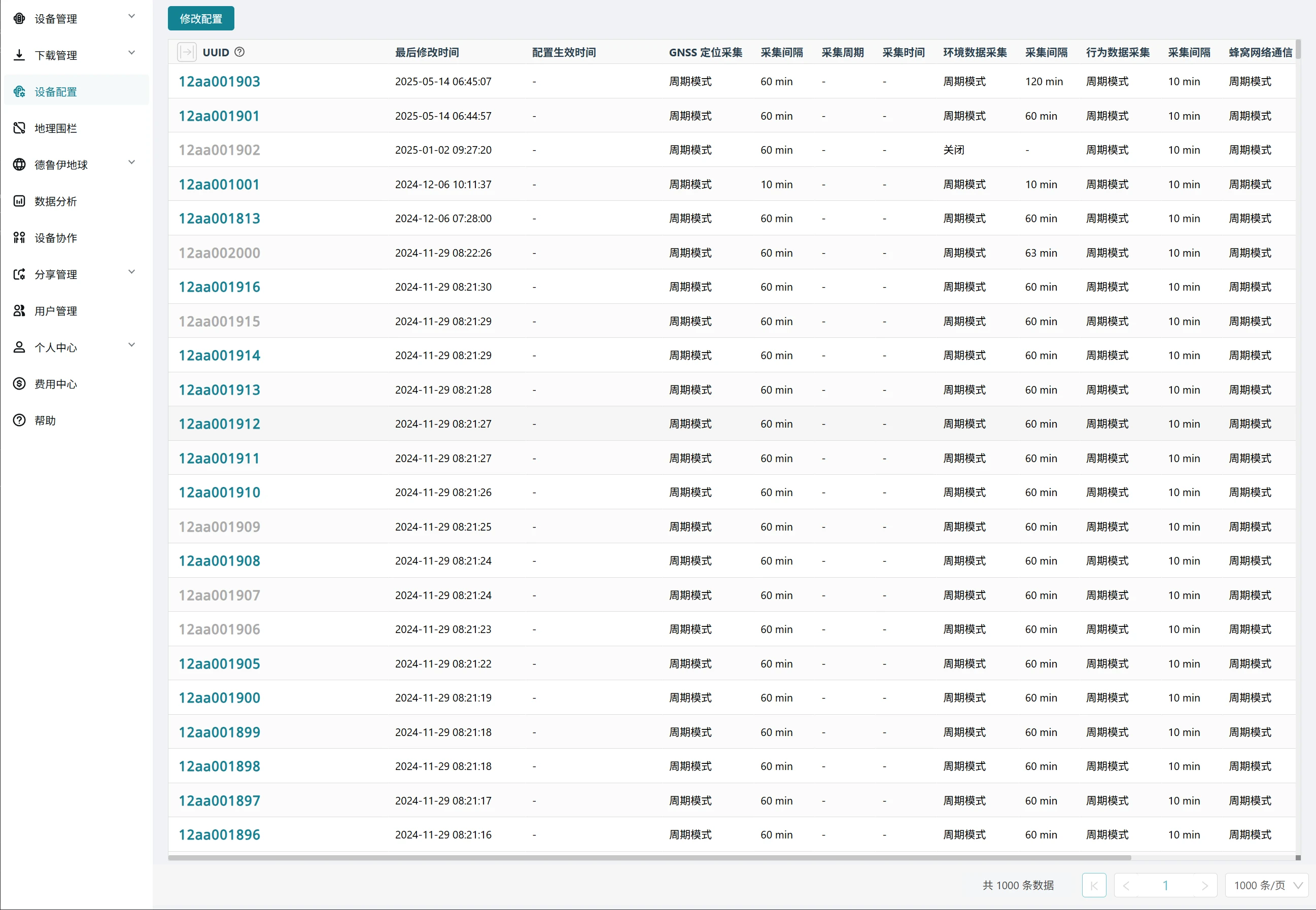Open the 1000 条/页 page size dropdown
1316x910 pixels.
click(1267, 885)
